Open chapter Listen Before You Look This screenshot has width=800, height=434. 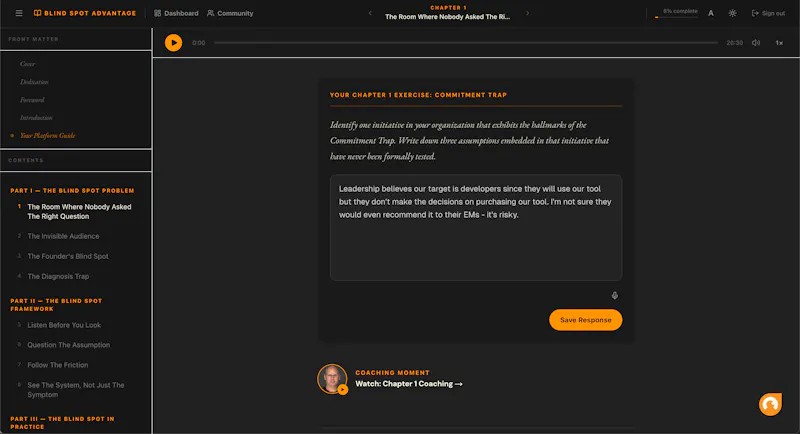click(x=64, y=325)
